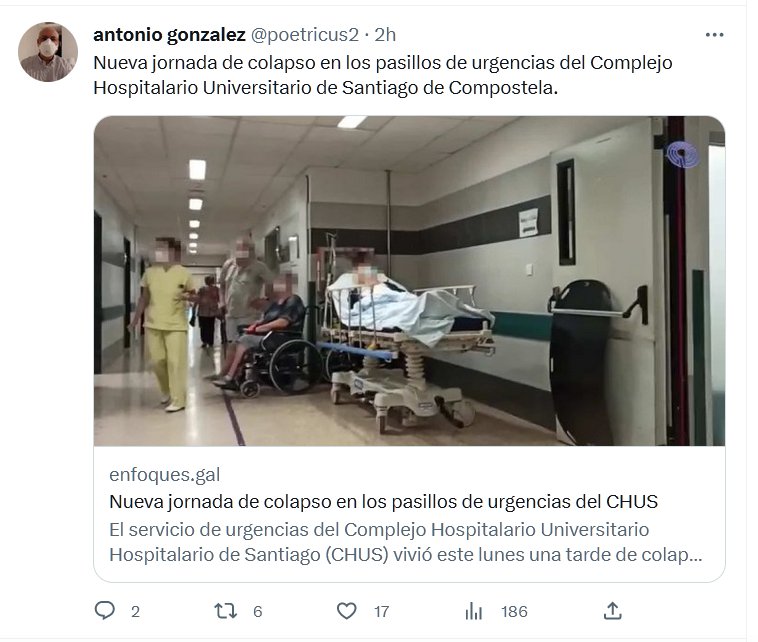This screenshot has height=642, width=758.
Task: Click the share upload icon
Action: click(x=612, y=611)
